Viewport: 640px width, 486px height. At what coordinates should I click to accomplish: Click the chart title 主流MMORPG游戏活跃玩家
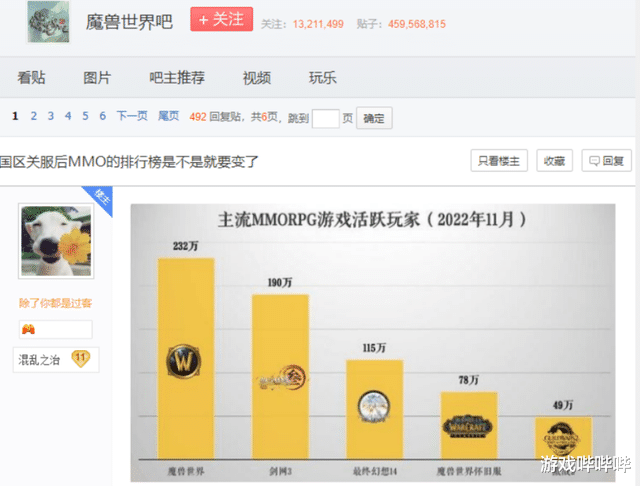tap(372, 220)
